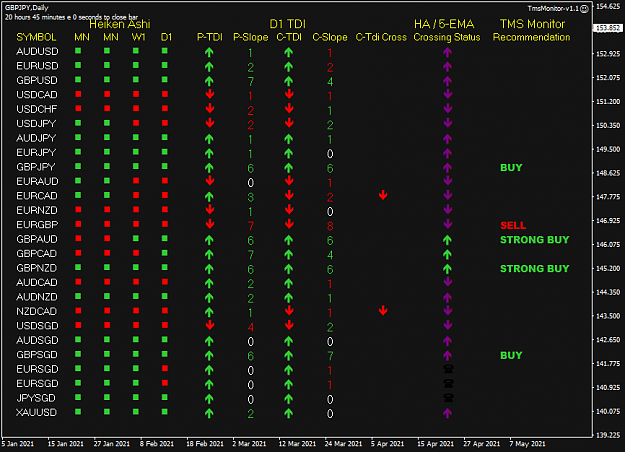625x452 pixels.
Task: Click the green P-TDI up arrow for AUDUSD
Action: click(209, 52)
